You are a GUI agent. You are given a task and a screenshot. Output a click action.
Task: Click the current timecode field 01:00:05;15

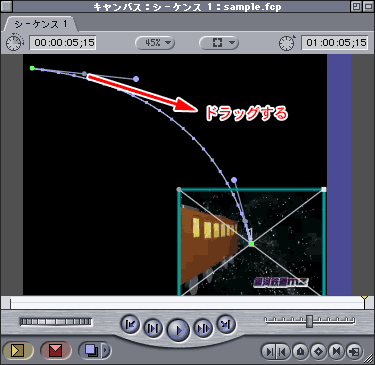tap(335, 43)
